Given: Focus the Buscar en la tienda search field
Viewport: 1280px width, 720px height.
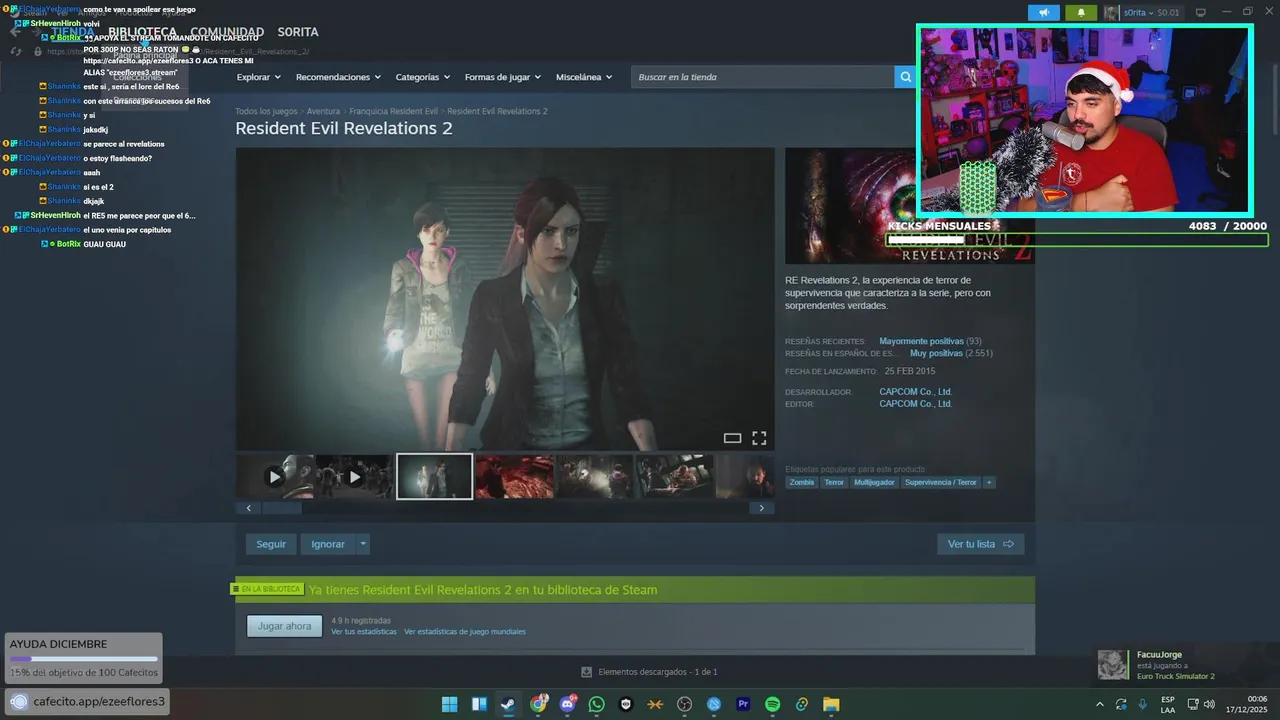Looking at the screenshot, I should pyautogui.click(x=764, y=77).
